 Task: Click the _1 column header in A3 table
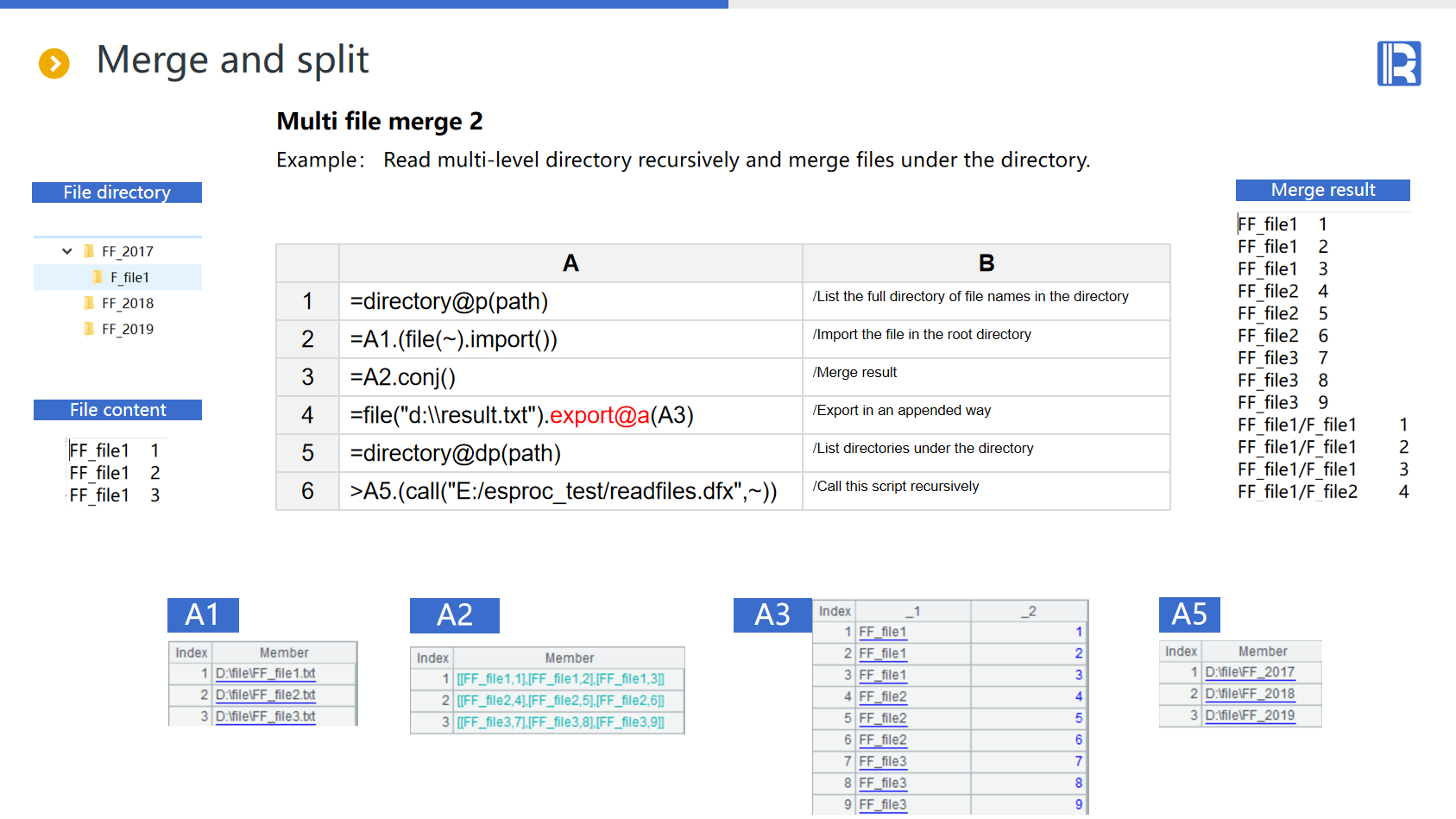click(x=912, y=611)
